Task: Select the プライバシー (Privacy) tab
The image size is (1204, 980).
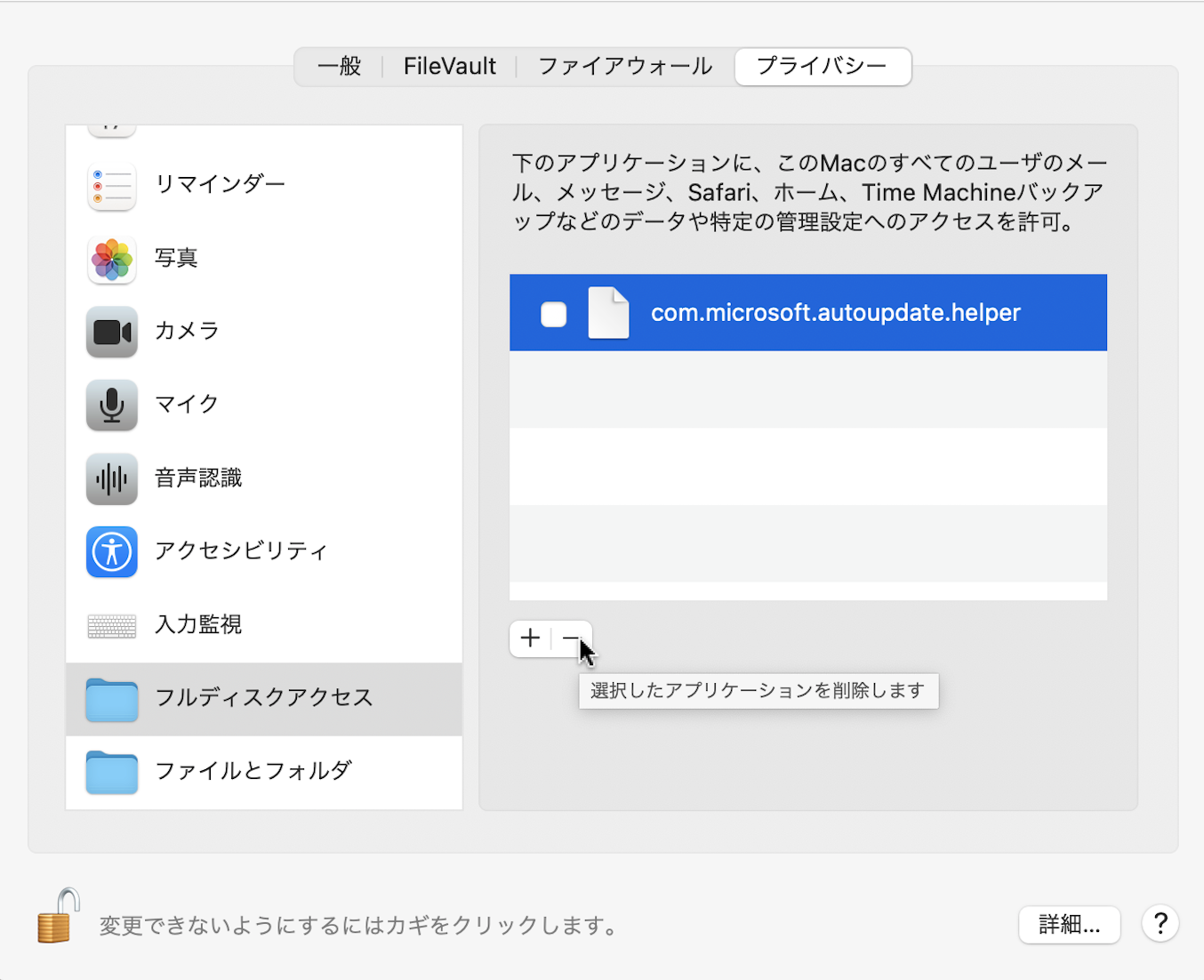Action: pos(822,67)
